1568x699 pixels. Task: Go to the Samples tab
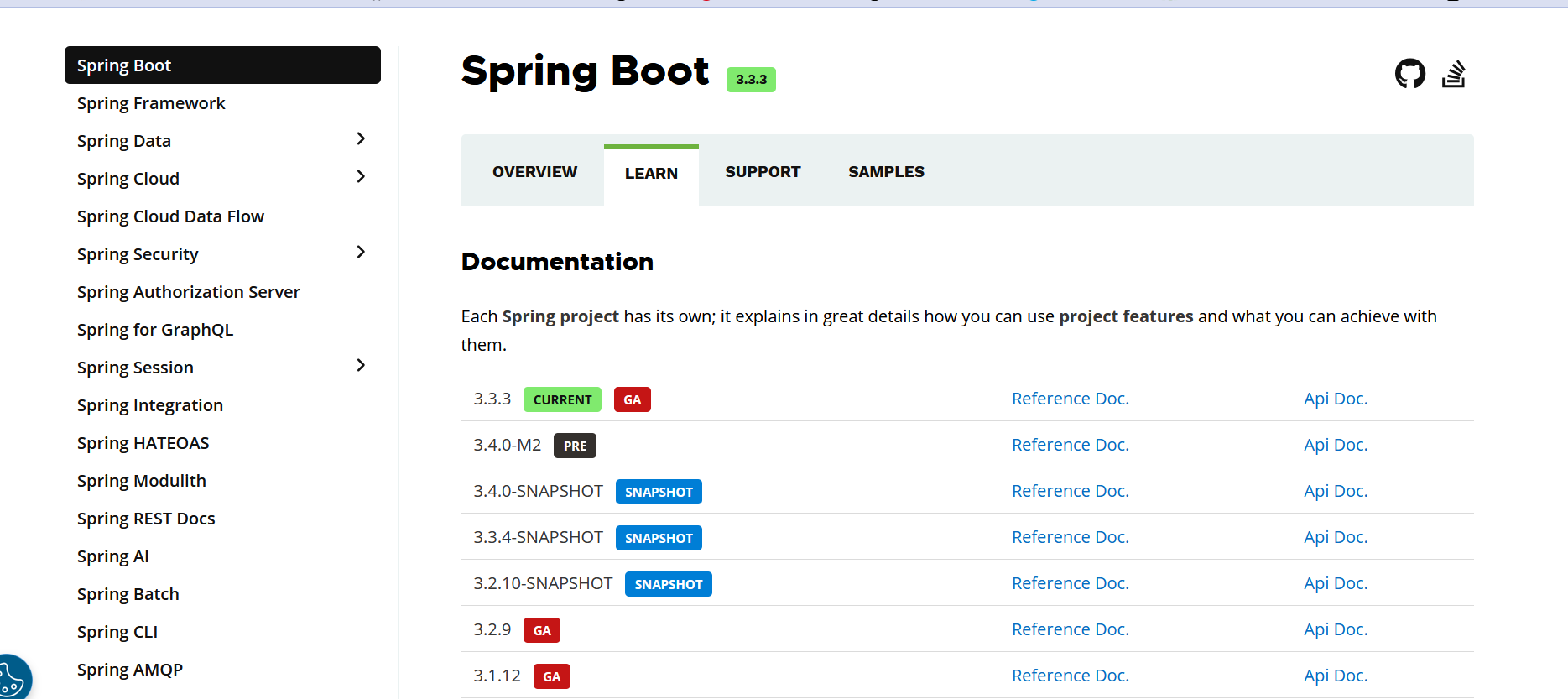tap(886, 172)
